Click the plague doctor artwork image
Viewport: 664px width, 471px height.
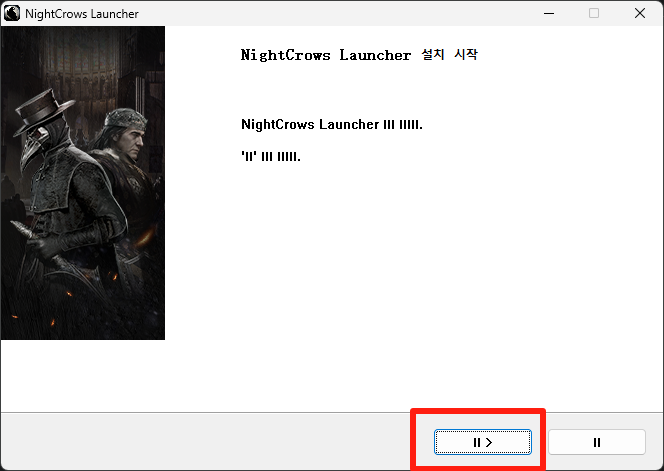[83, 183]
